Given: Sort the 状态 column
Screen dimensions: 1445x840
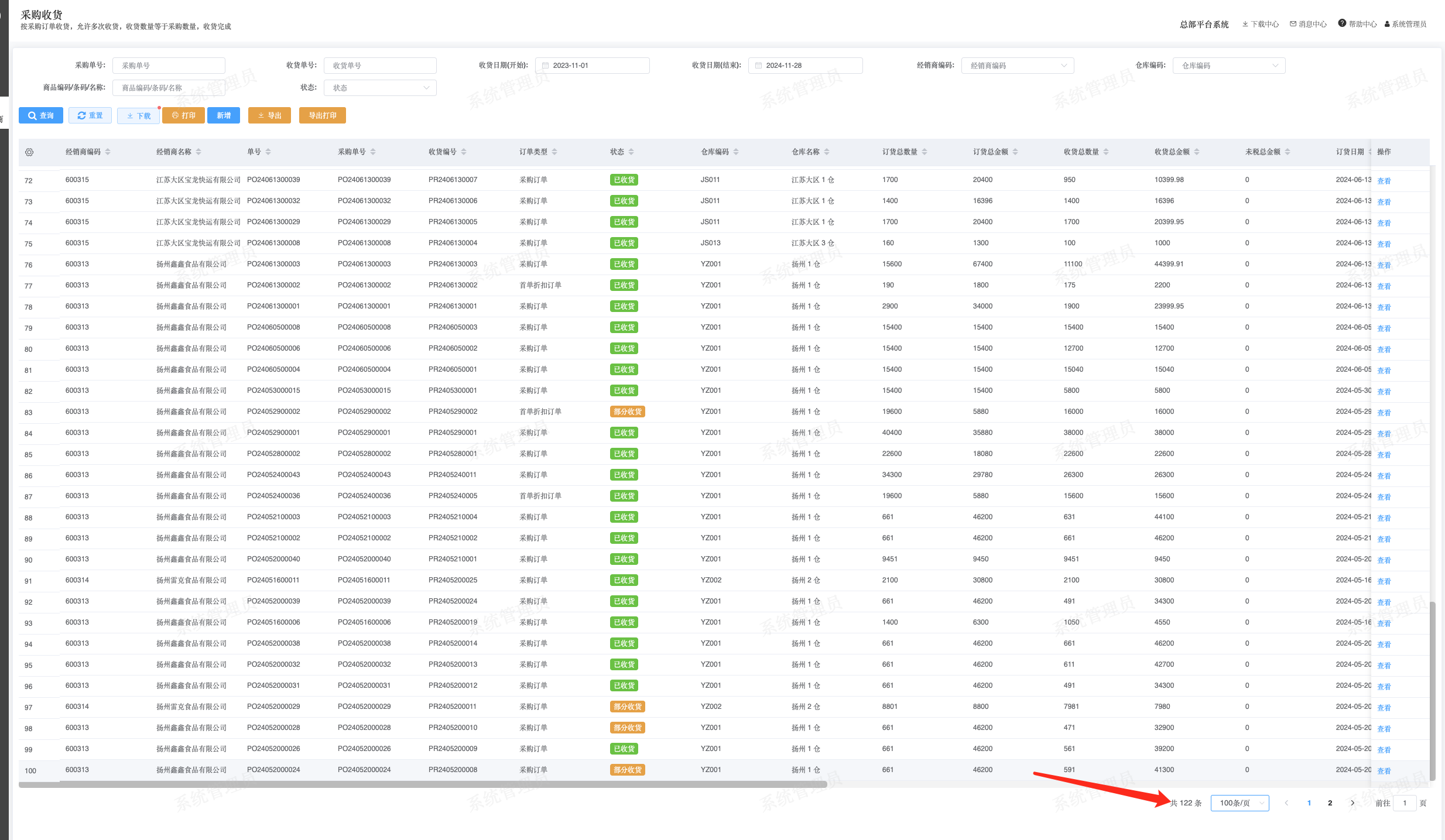Looking at the screenshot, I should [x=631, y=152].
